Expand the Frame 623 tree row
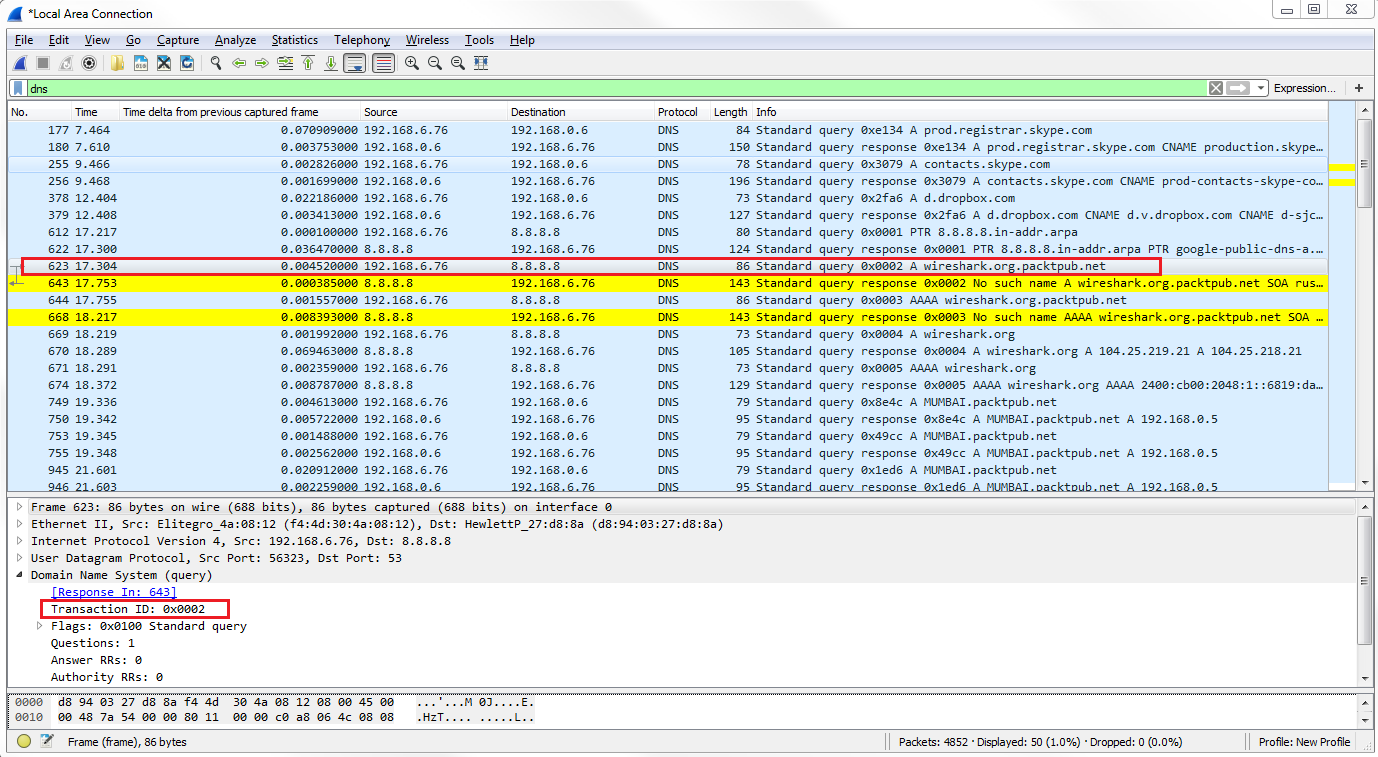 [x=19, y=507]
